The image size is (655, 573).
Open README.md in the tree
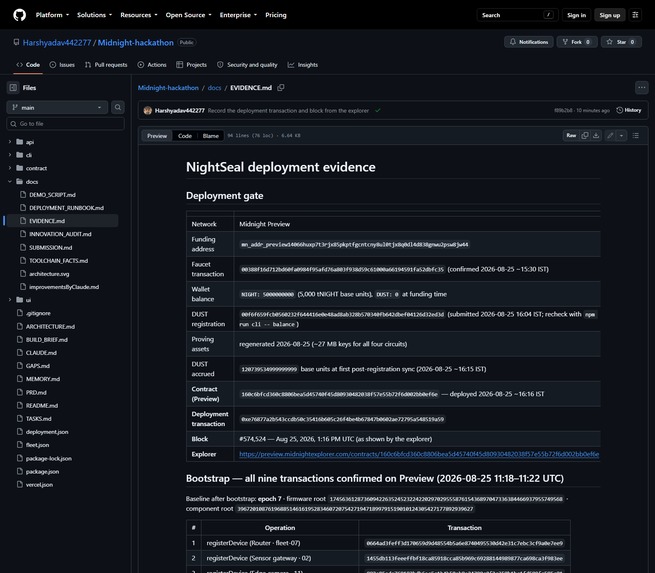[x=42, y=405]
